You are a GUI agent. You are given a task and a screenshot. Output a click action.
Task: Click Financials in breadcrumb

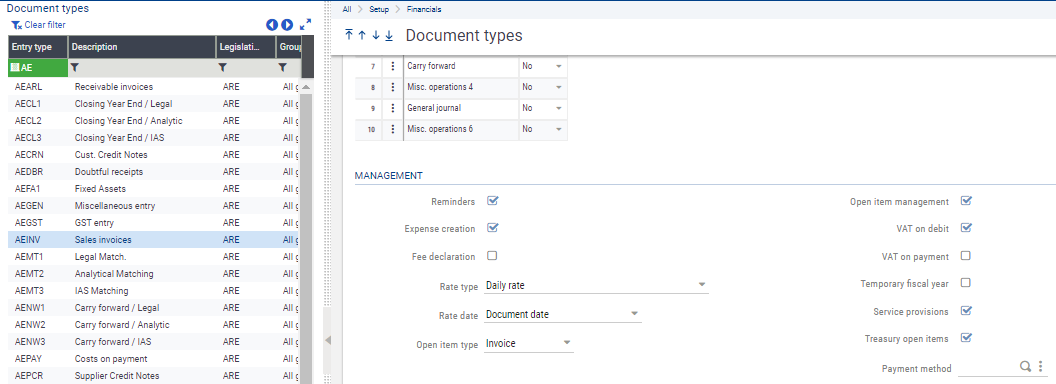424,9
